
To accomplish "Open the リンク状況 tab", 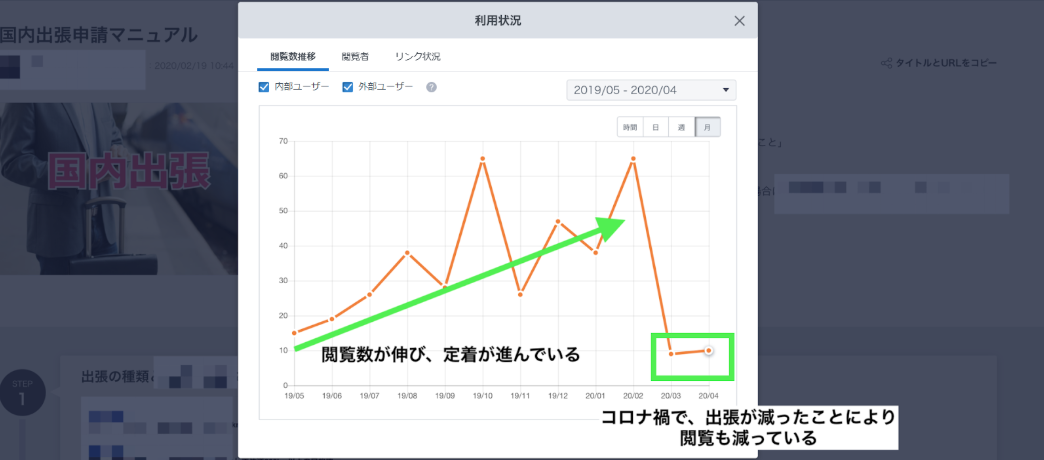I will 417,57.
